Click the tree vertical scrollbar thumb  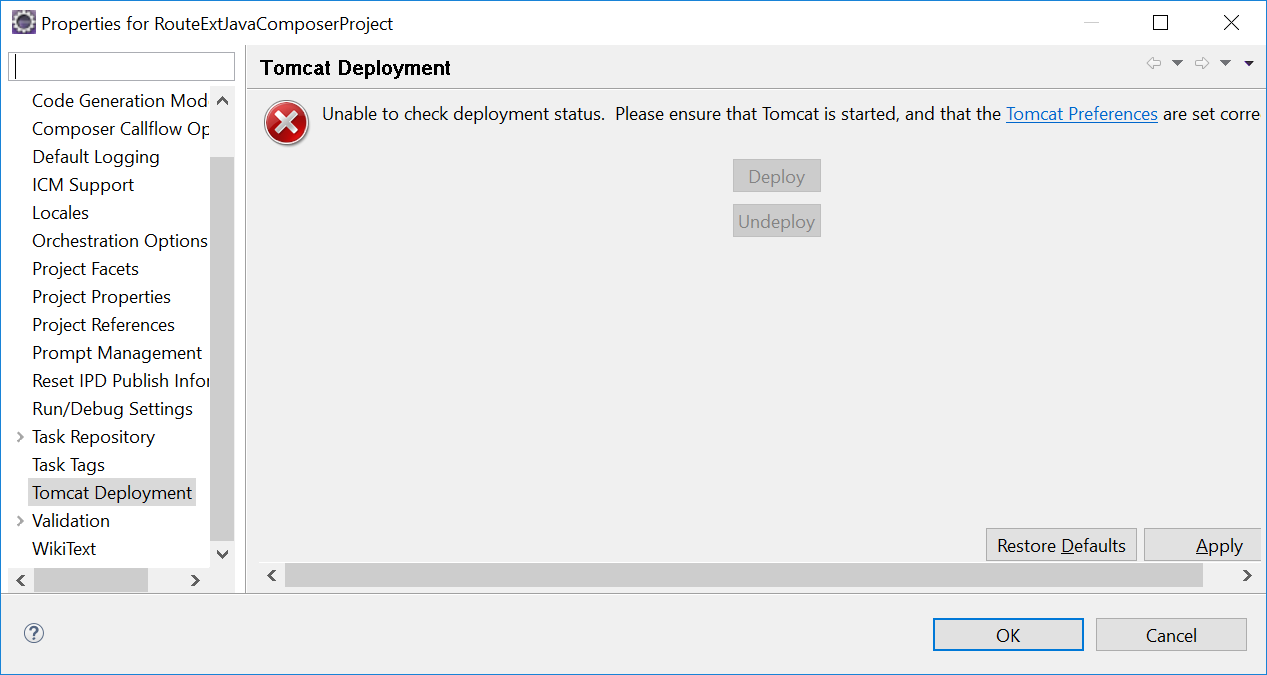tap(222, 348)
